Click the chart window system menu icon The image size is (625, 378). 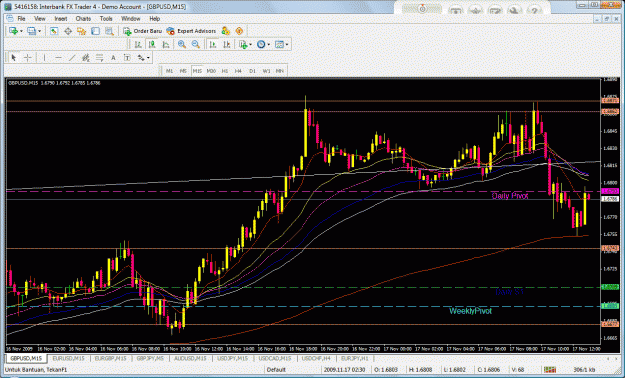(x=10, y=19)
